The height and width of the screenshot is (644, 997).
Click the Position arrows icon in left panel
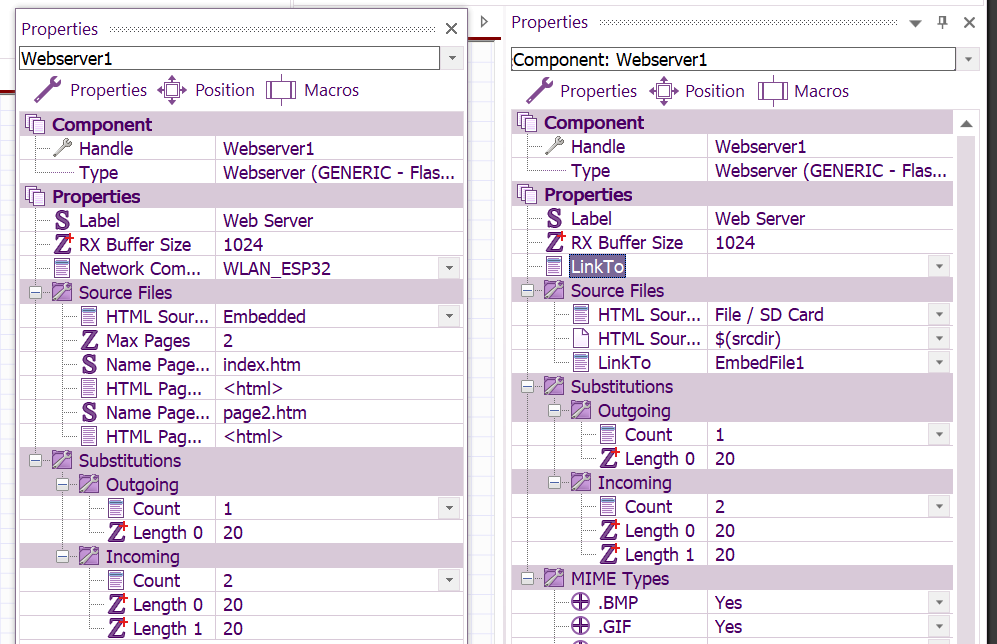tap(172, 90)
